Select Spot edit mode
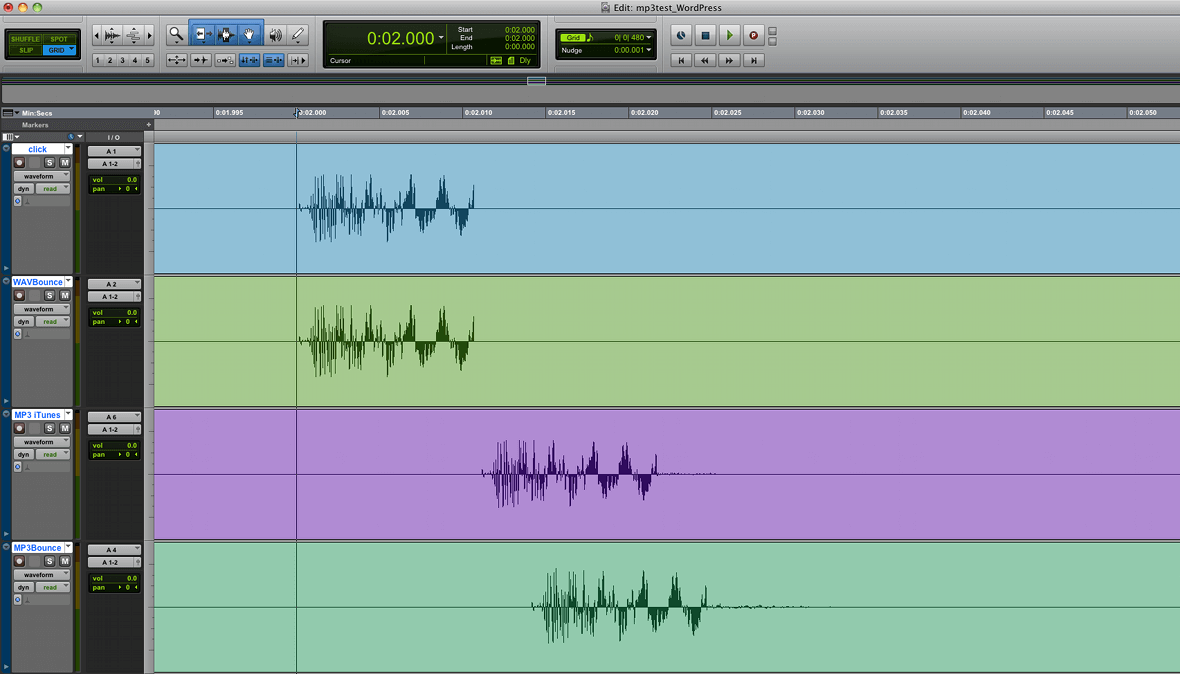The width and height of the screenshot is (1180, 674). [x=59, y=39]
